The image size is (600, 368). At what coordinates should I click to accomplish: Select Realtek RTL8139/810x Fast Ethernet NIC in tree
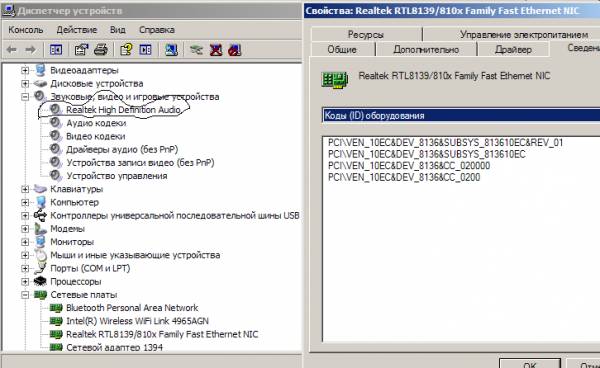pos(162,334)
